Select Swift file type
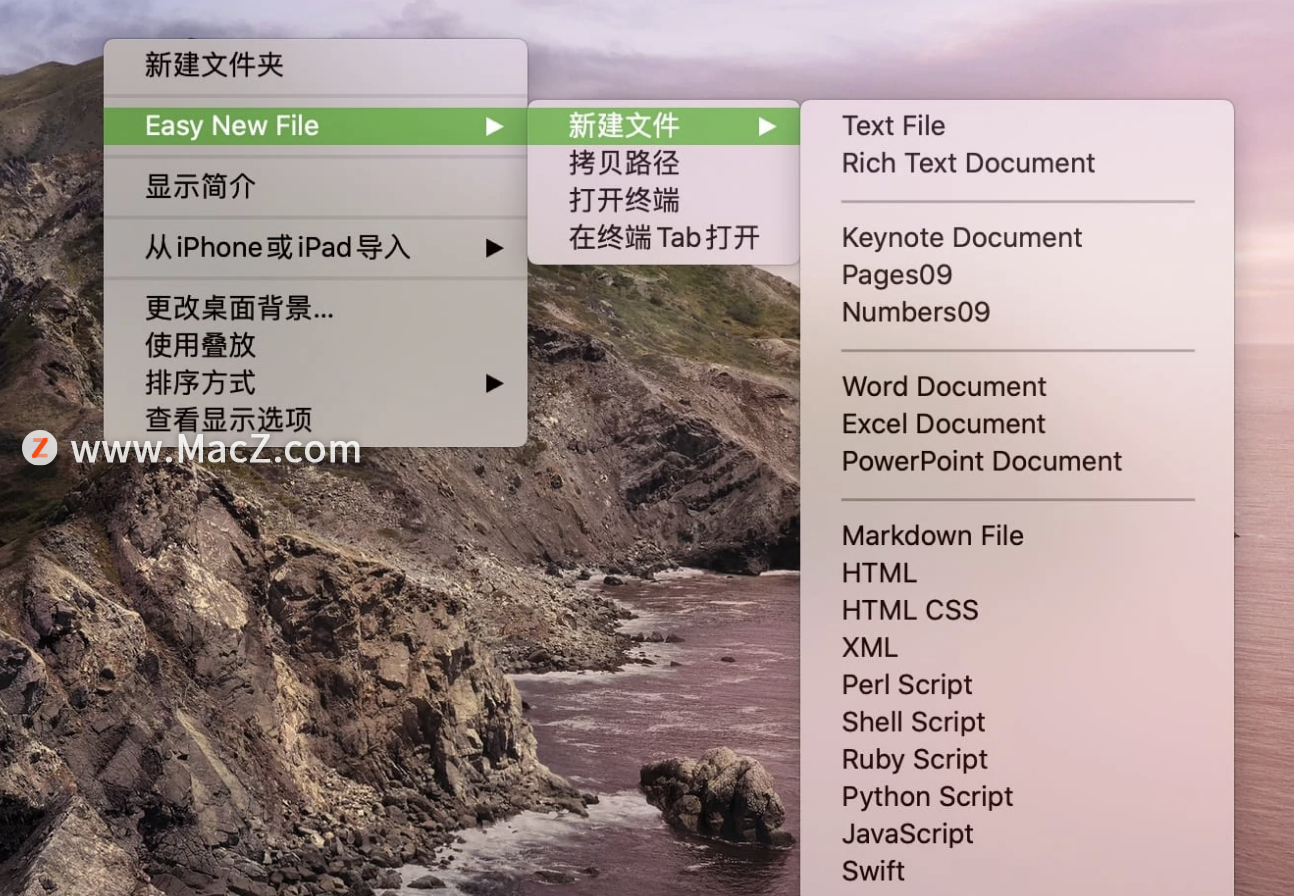This screenshot has height=896, width=1294. pyautogui.click(x=1017, y=871)
